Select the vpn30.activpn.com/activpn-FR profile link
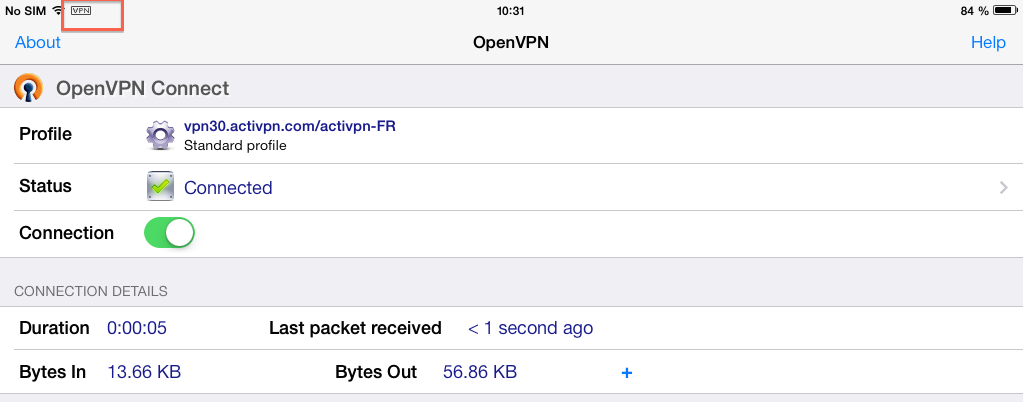 pyautogui.click(x=290, y=127)
